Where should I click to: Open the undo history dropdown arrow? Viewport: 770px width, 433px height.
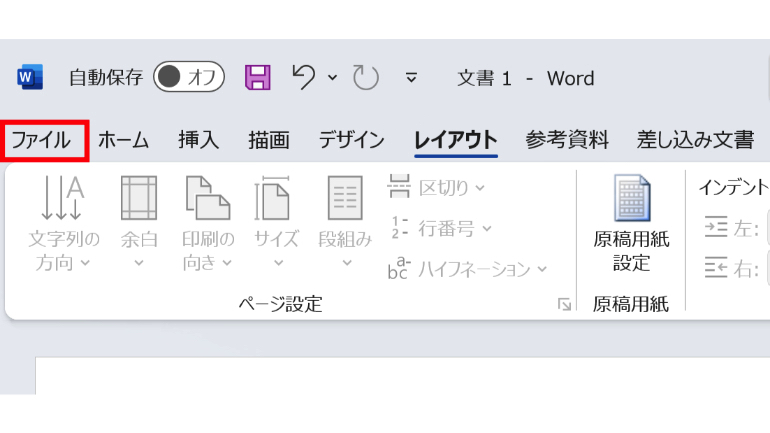click(x=332, y=78)
